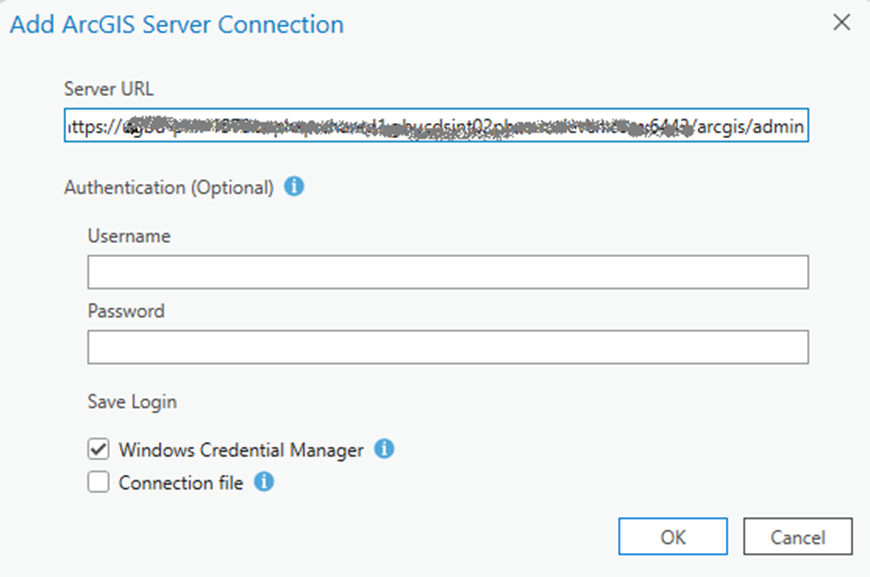This screenshot has width=870, height=577.
Task: Show info for Windows Credential Manager
Action: point(384,448)
